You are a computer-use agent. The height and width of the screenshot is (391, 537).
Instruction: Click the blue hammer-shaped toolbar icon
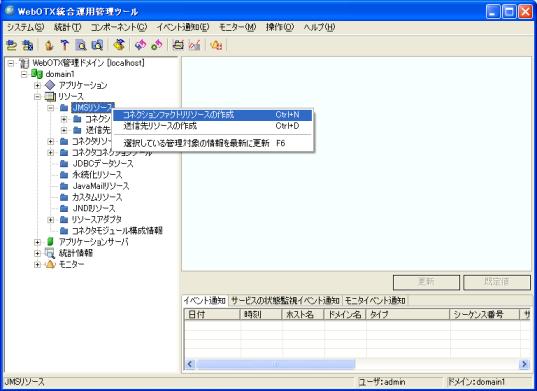point(65,45)
